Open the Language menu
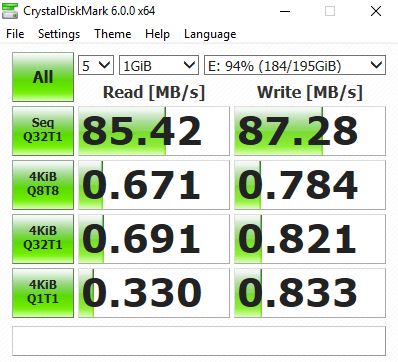Image resolution: width=398 pixels, height=362 pixels. [x=210, y=34]
